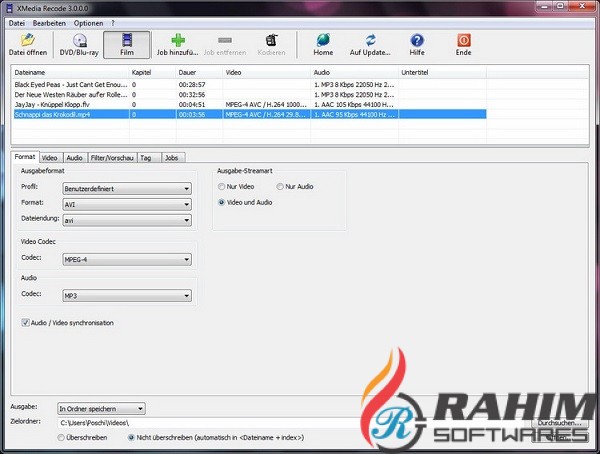Select the Nicht überschreiben radio button
This screenshot has width=600, height=454.
click(131, 437)
